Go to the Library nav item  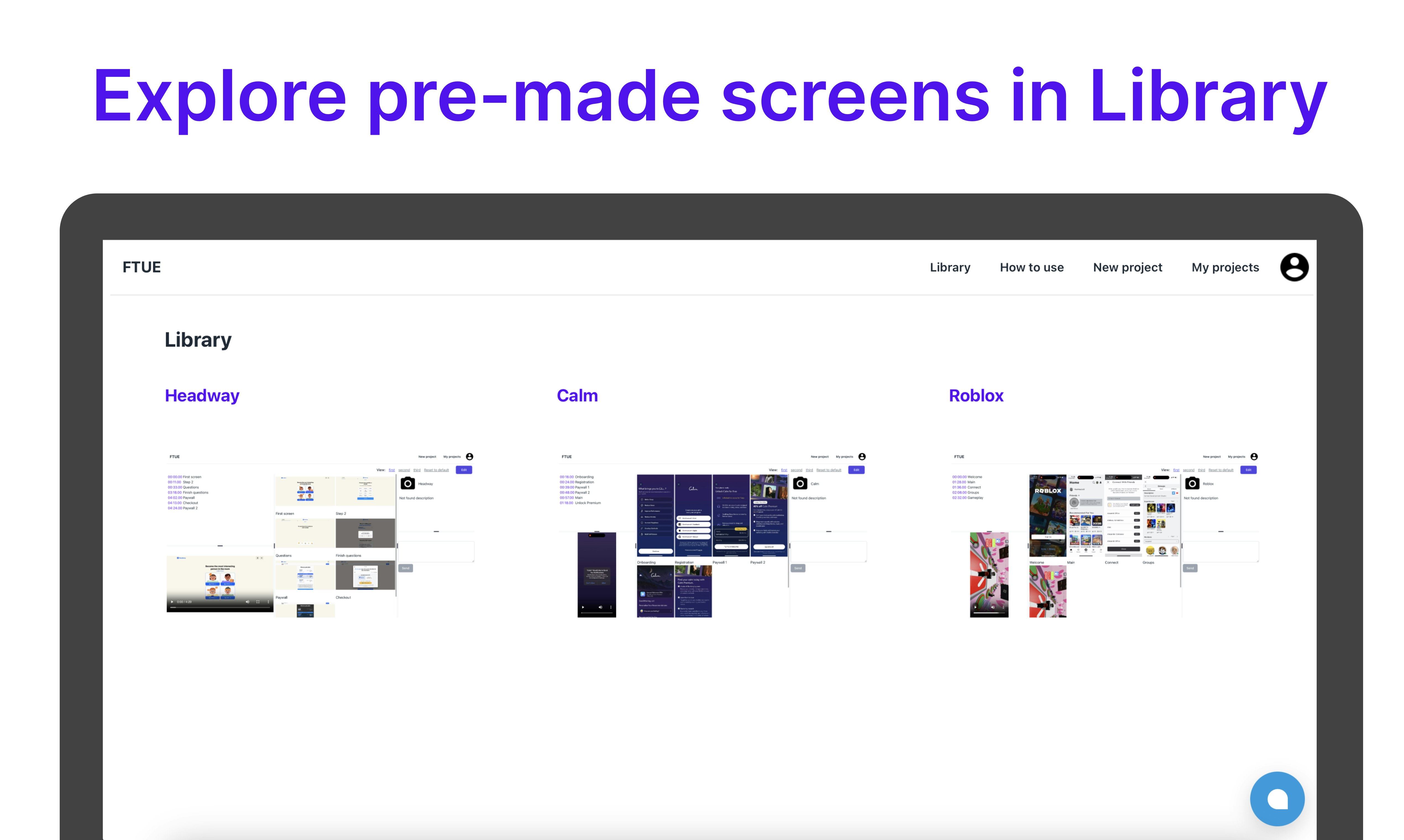pos(950,267)
